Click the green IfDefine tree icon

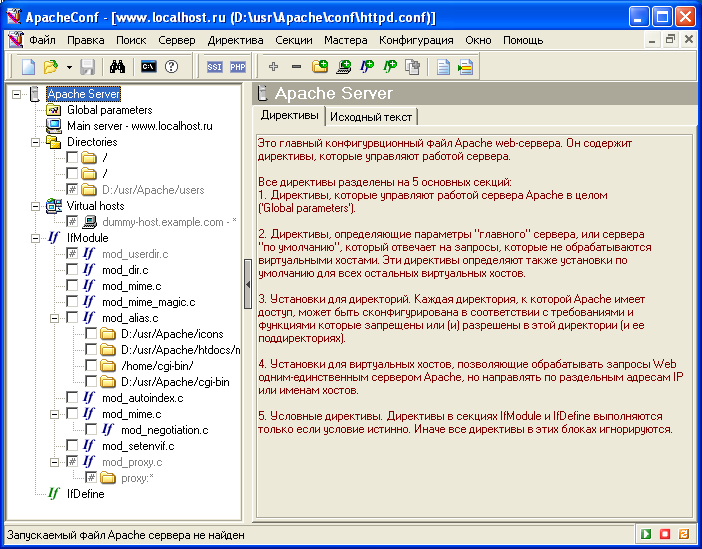point(53,493)
